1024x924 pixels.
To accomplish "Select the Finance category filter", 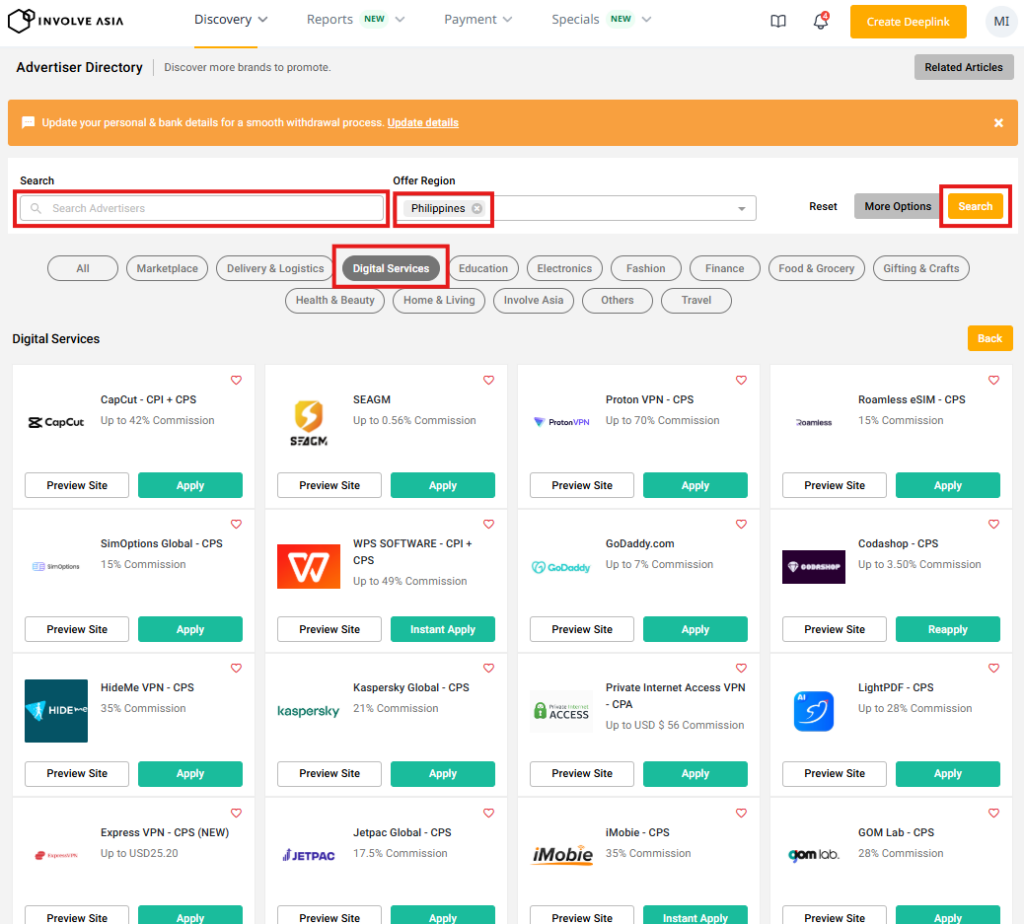I will [x=724, y=268].
